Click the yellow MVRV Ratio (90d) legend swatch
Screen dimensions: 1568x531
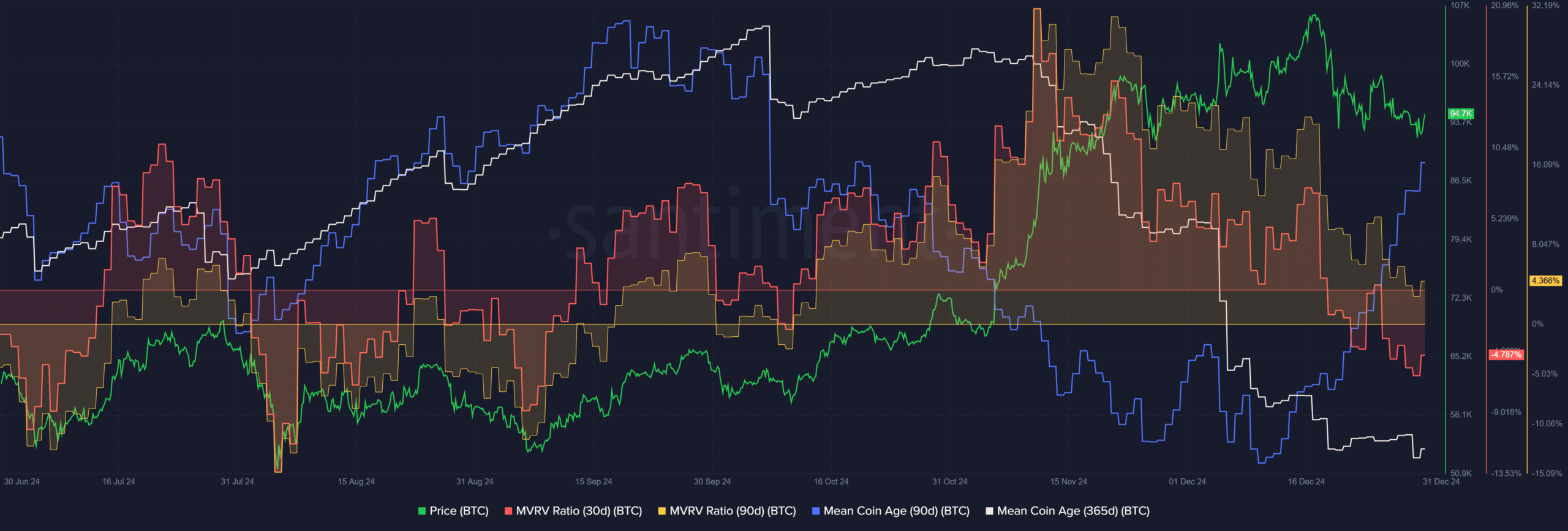pos(662,511)
